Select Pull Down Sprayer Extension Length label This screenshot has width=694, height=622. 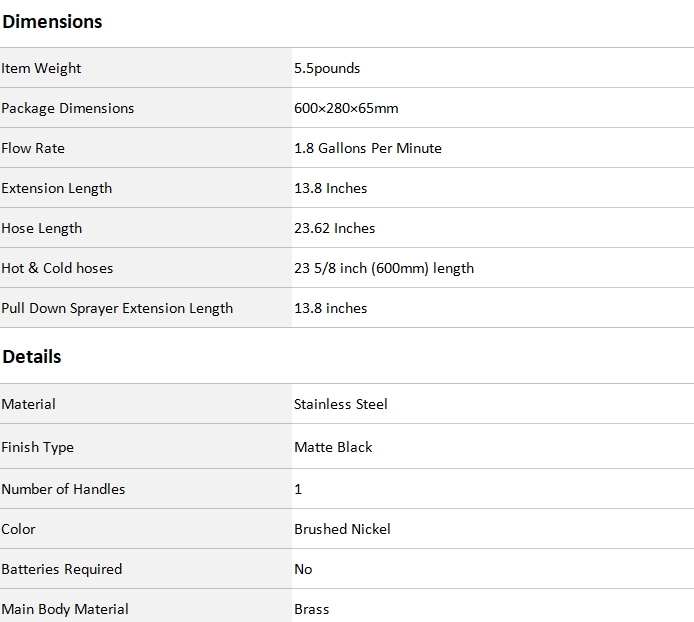coord(117,309)
